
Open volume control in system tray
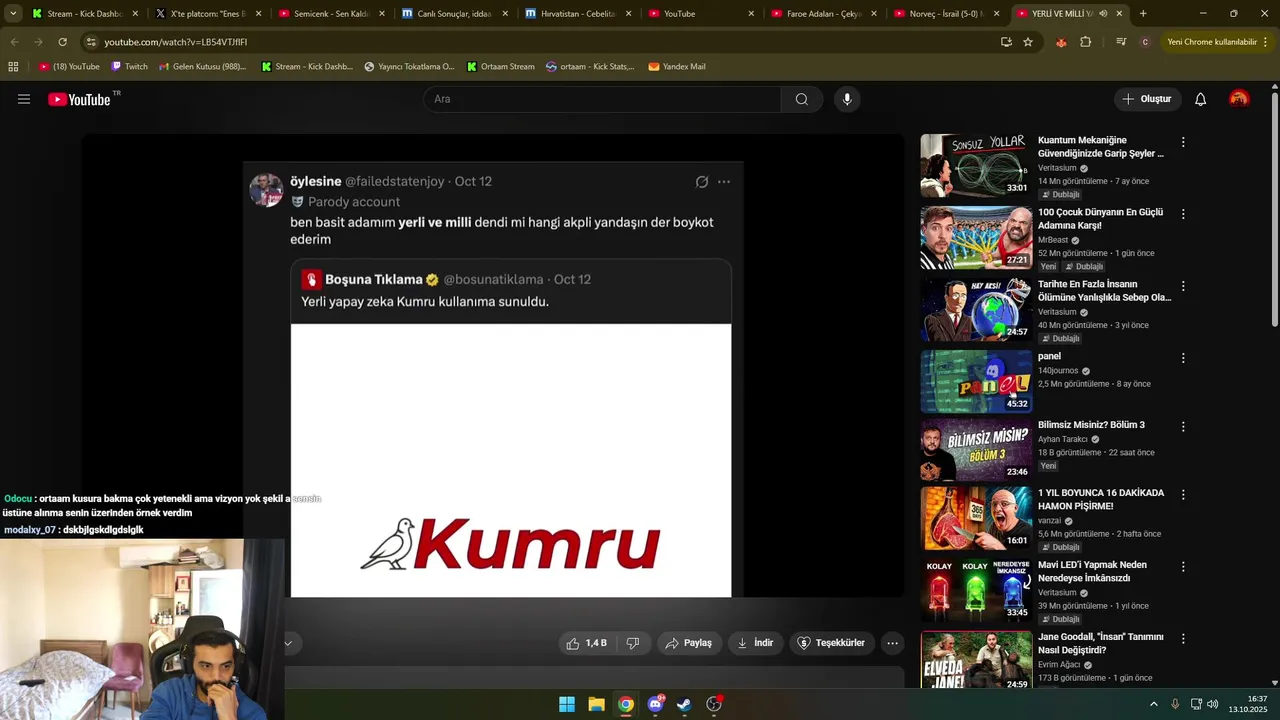[x=1213, y=704]
